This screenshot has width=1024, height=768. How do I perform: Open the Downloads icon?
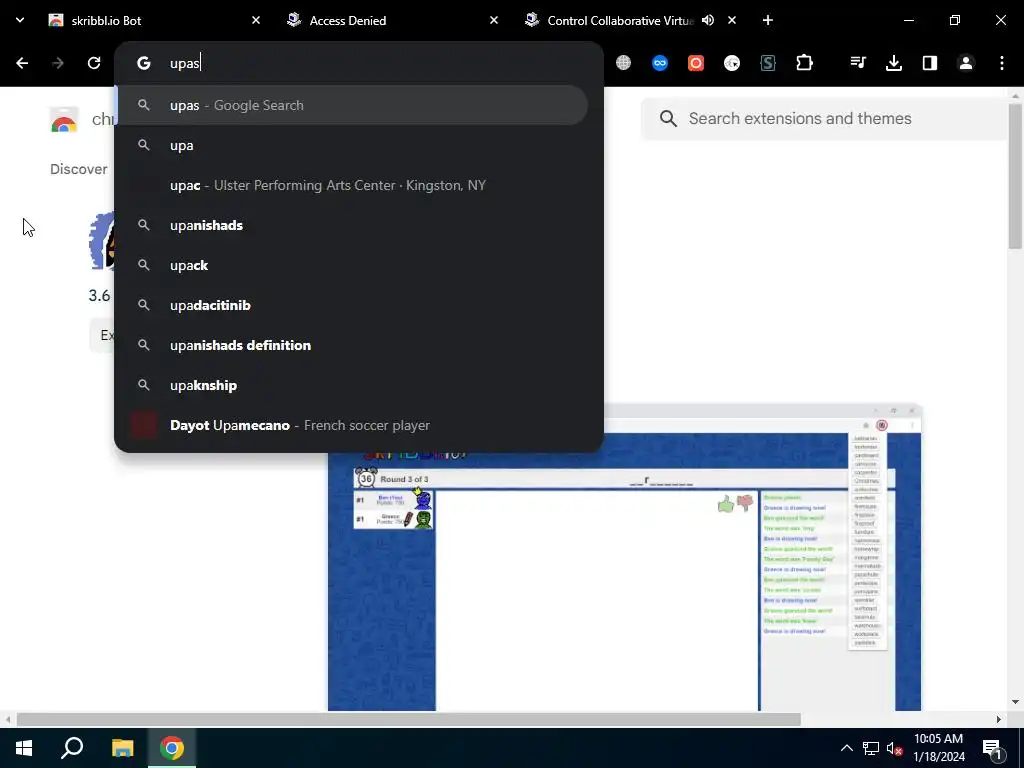click(894, 63)
